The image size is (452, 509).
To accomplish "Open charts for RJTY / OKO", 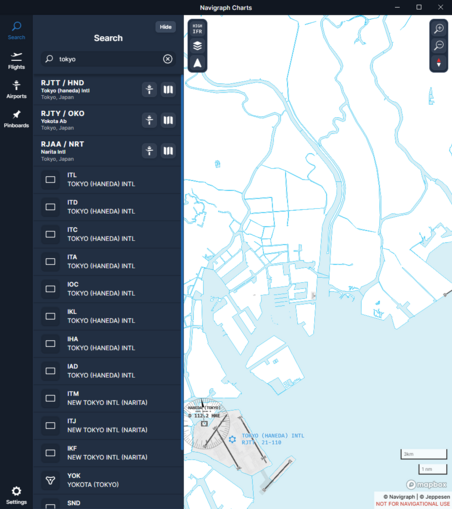I will tap(168, 120).
